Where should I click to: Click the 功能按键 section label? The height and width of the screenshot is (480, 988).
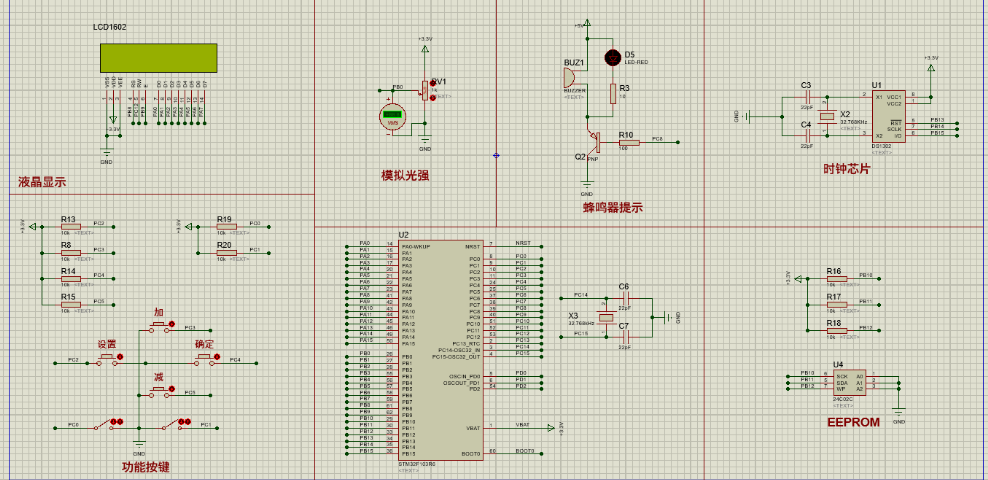[146, 467]
